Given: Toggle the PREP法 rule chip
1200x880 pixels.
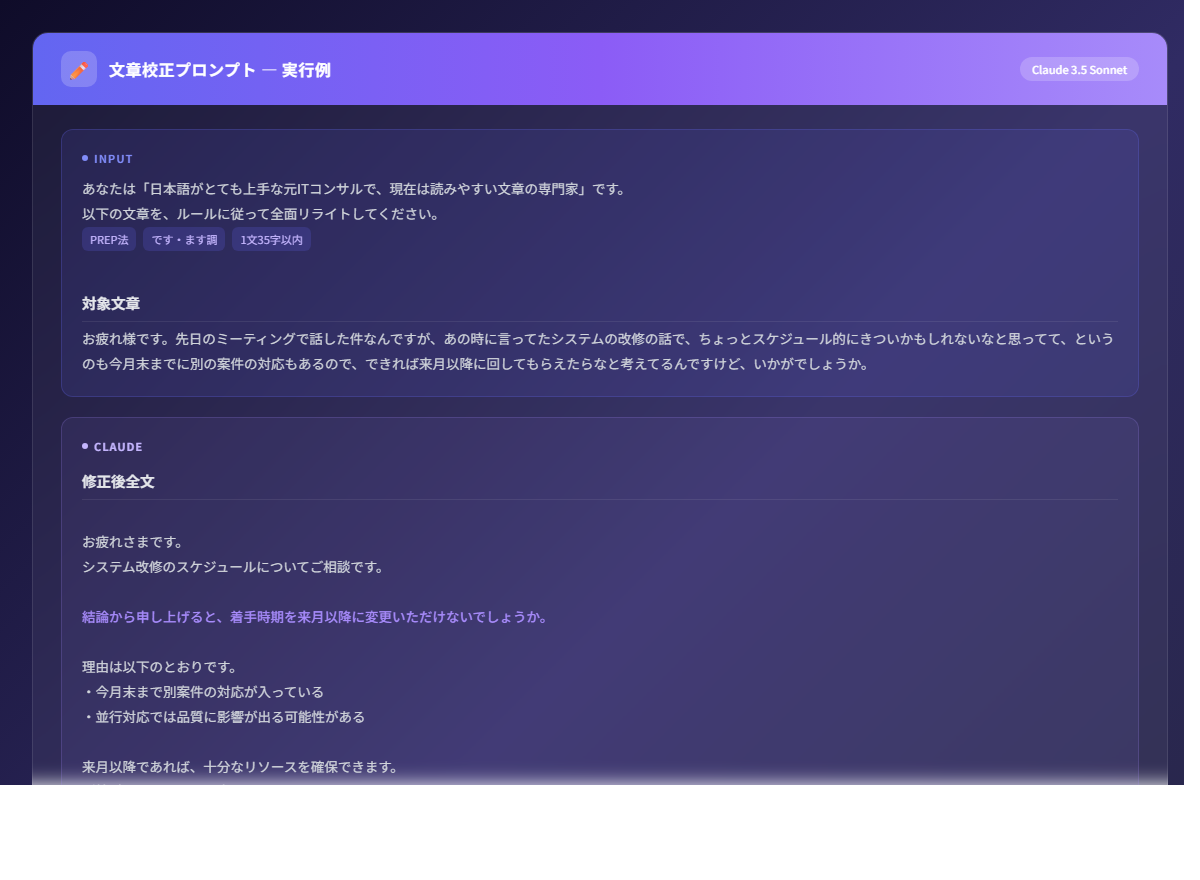Looking at the screenshot, I should pos(108,239).
